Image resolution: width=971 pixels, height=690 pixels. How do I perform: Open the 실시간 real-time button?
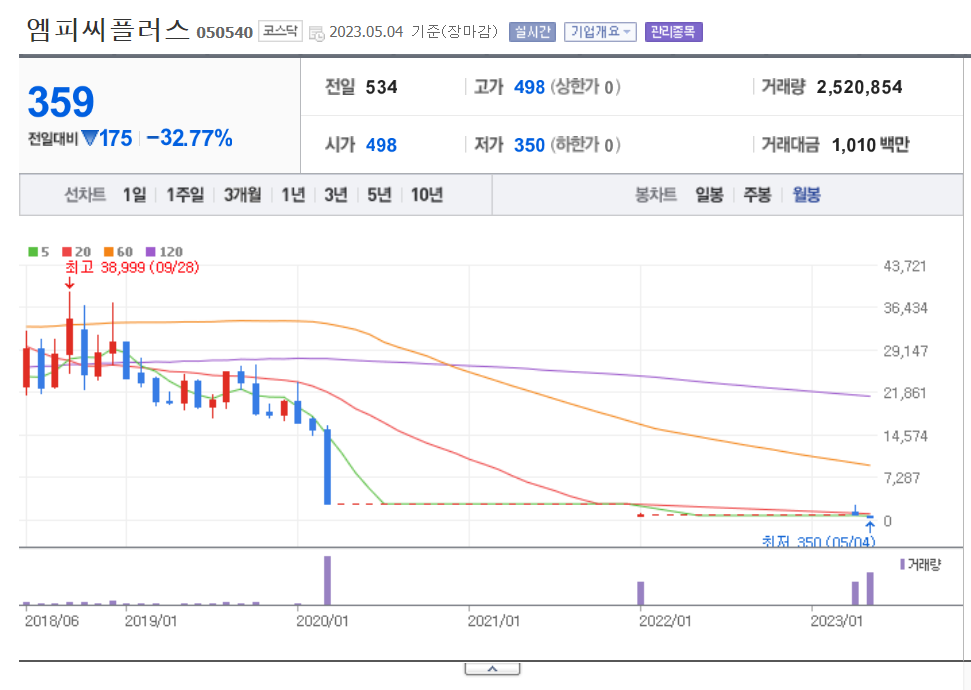[532, 32]
